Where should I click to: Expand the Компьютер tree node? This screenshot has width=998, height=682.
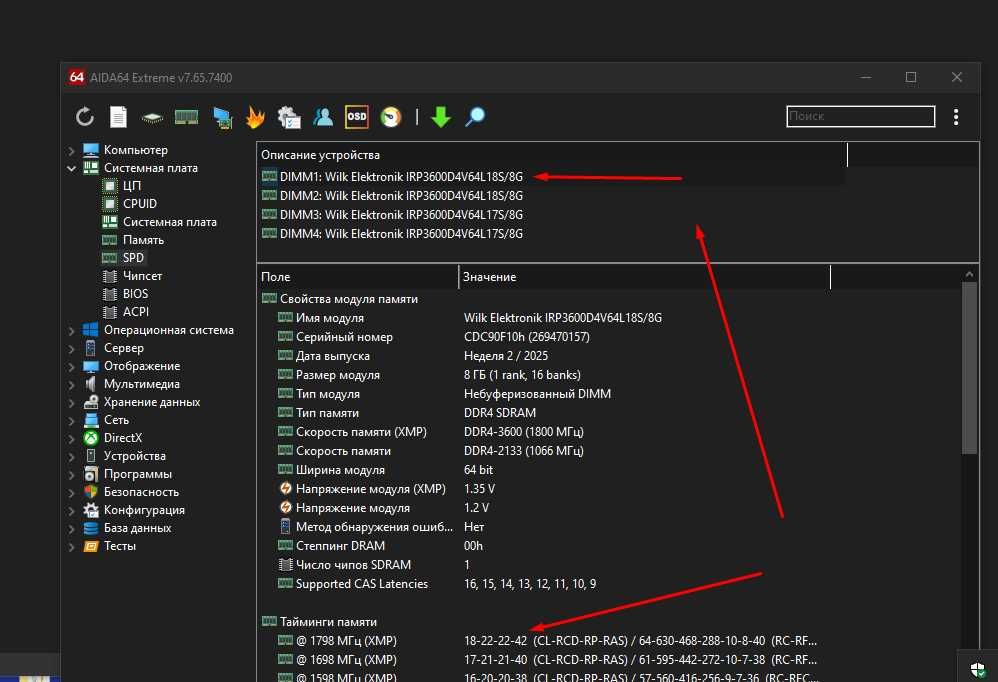pos(71,151)
